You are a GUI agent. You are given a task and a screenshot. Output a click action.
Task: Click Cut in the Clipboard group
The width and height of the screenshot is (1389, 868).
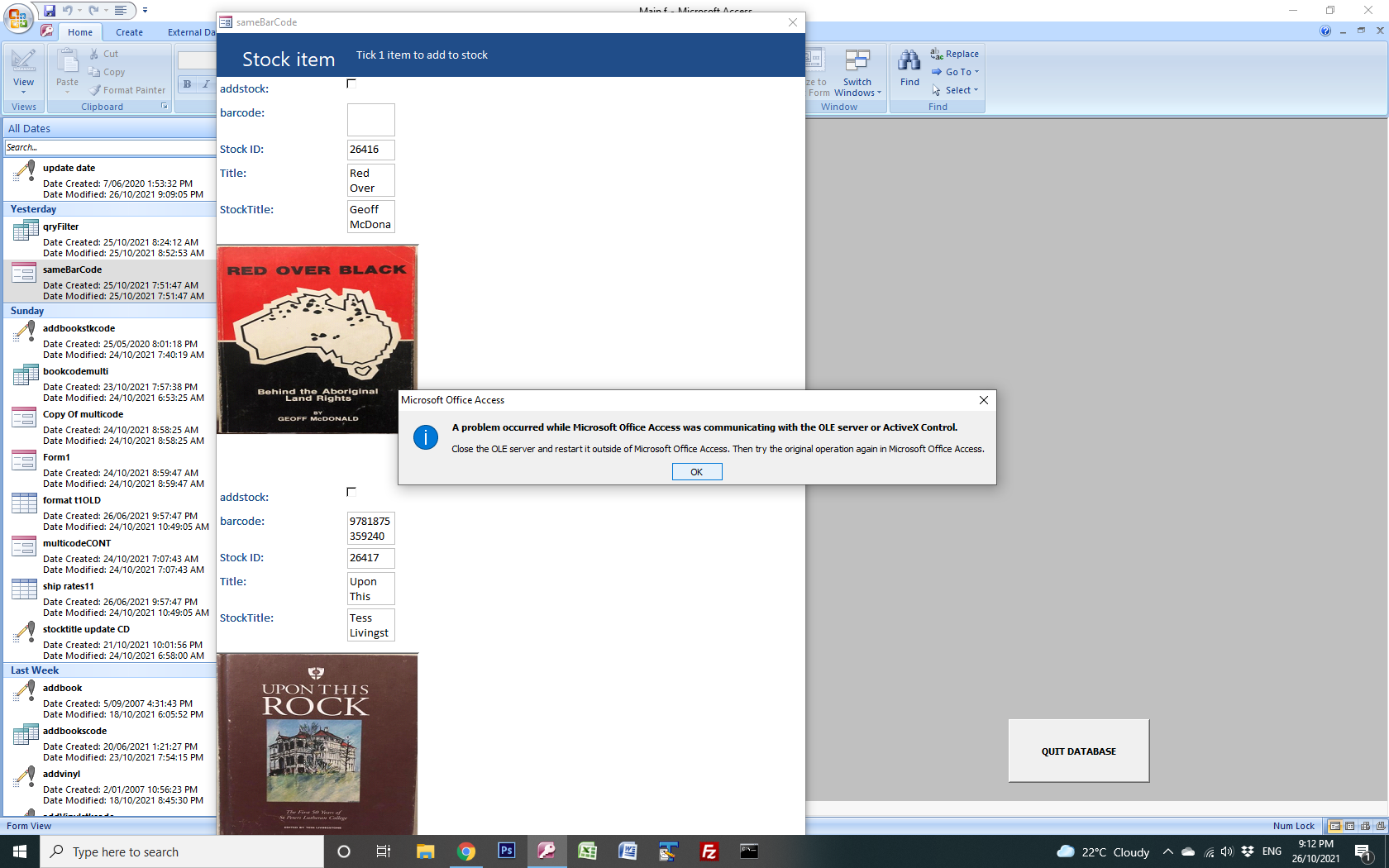pyautogui.click(x=103, y=54)
